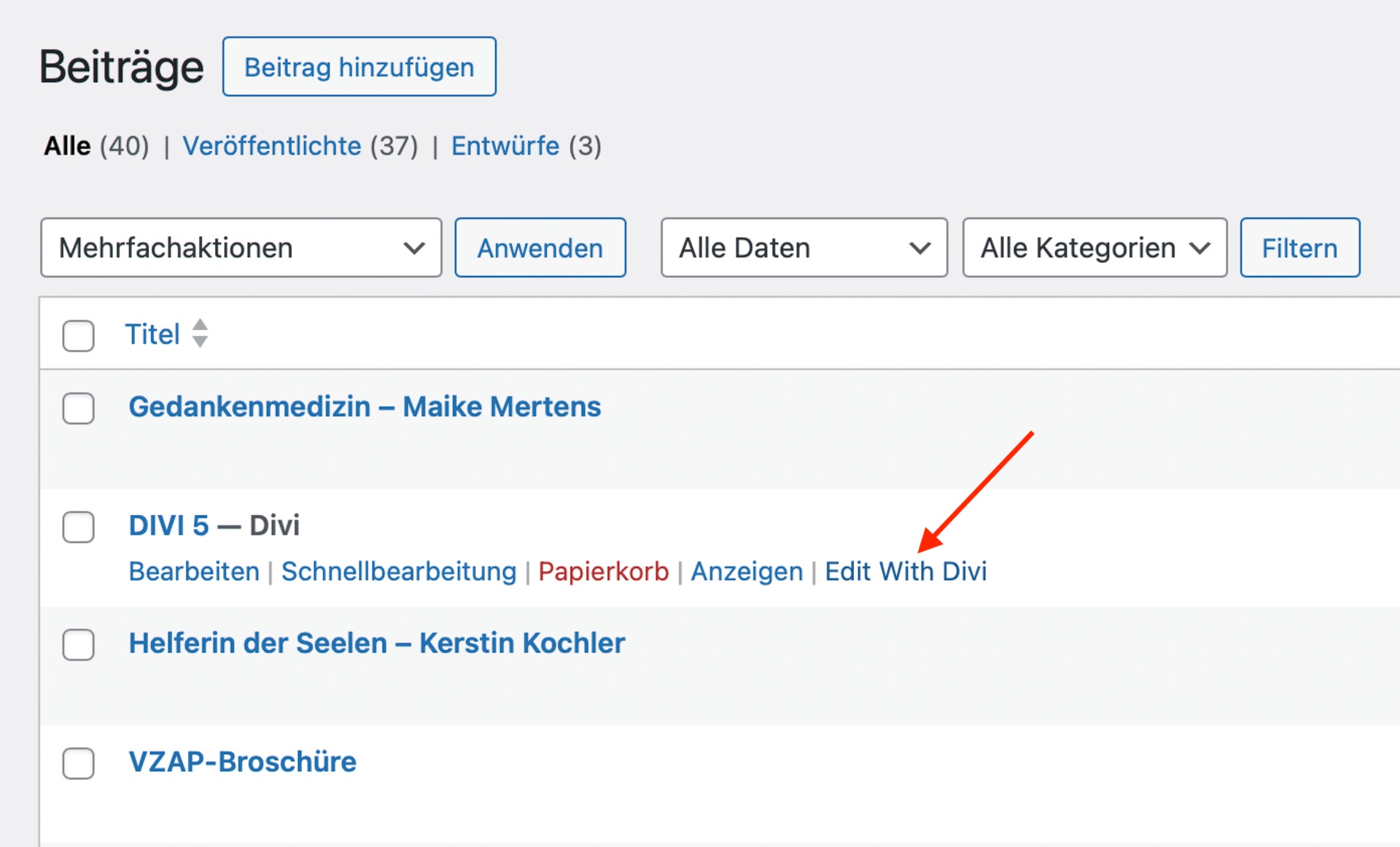
Task: Mark the VZAP-Broschüre post checkbox
Action: pos(78,763)
